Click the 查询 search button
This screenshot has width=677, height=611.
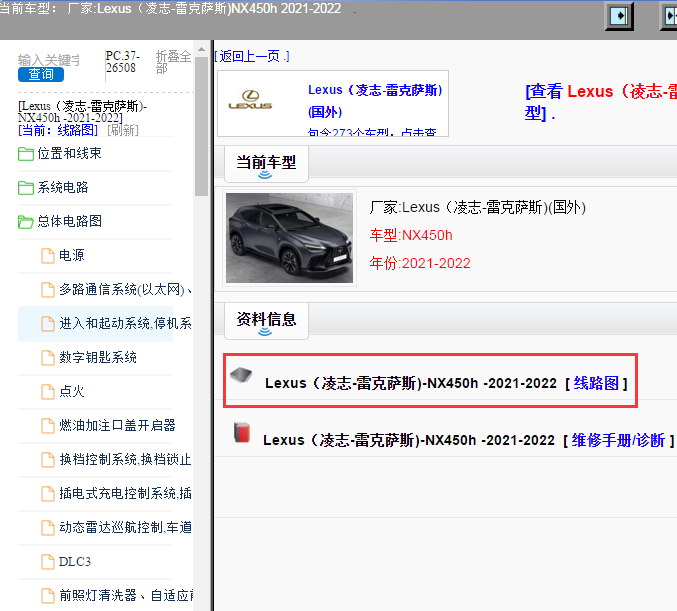(41, 74)
